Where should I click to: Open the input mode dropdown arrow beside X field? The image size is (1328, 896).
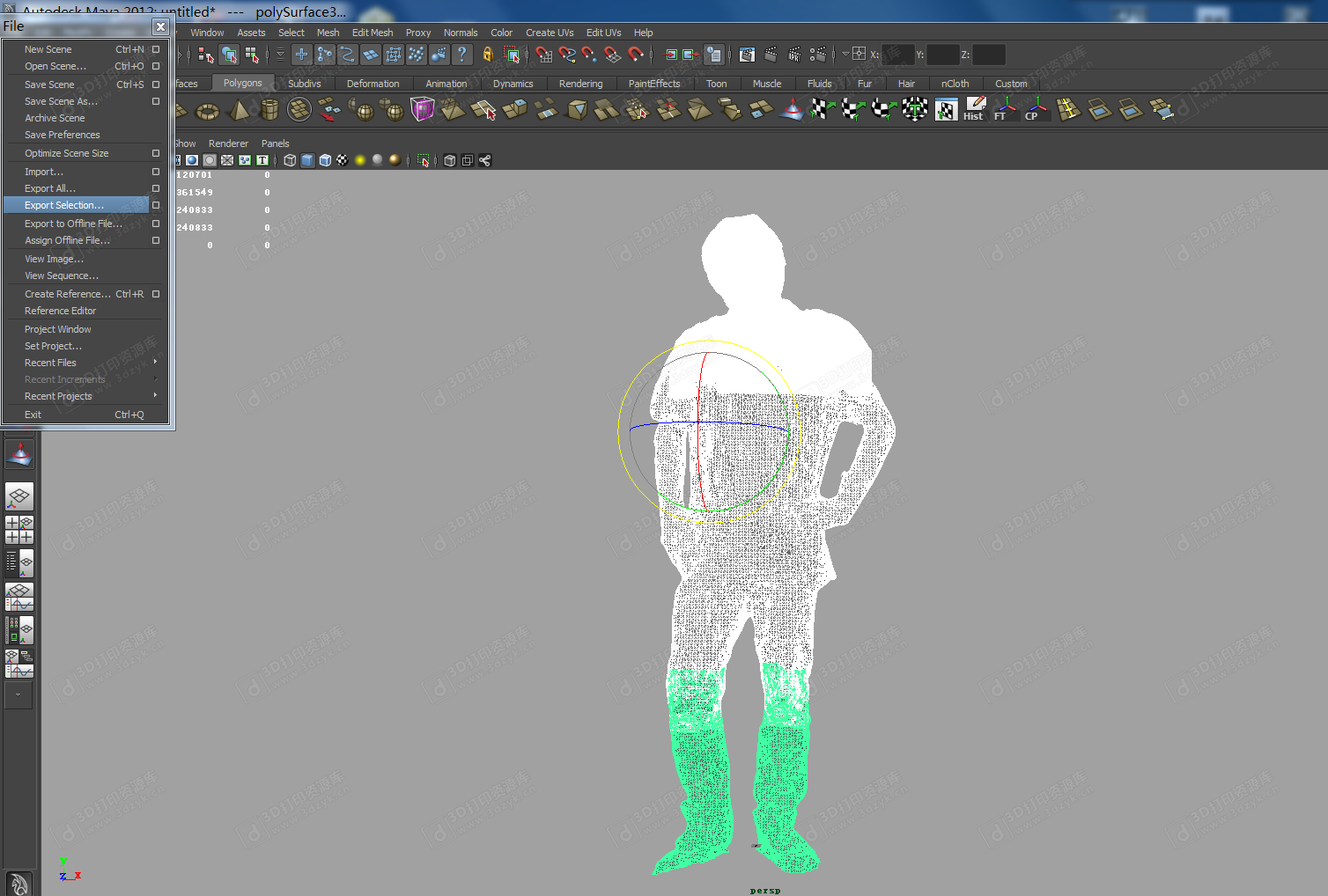[845, 55]
